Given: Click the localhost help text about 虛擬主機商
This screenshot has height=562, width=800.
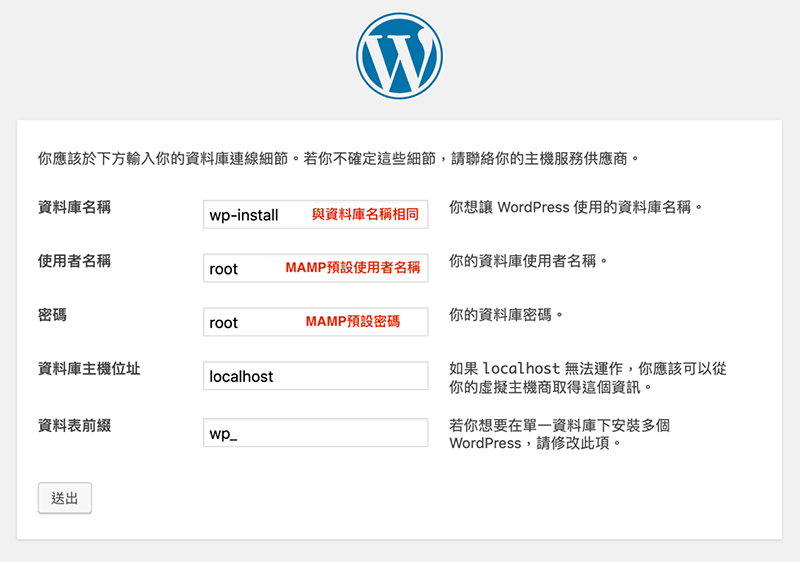Looking at the screenshot, I should [x=588, y=378].
